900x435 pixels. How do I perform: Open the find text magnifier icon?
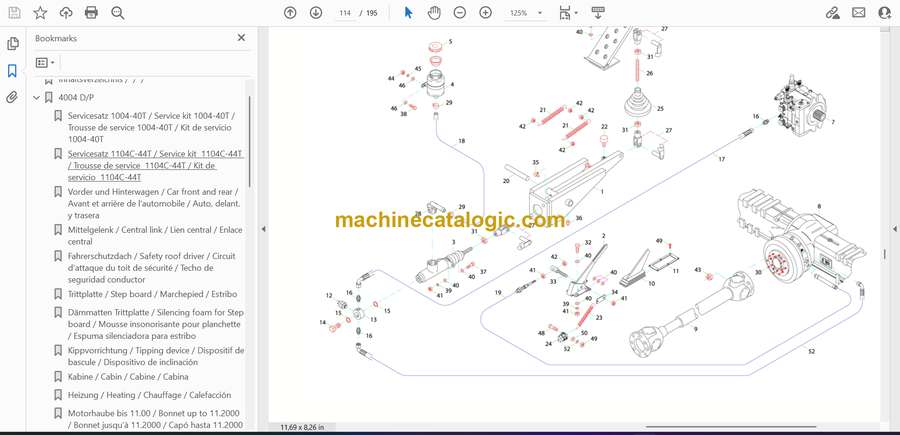(118, 13)
